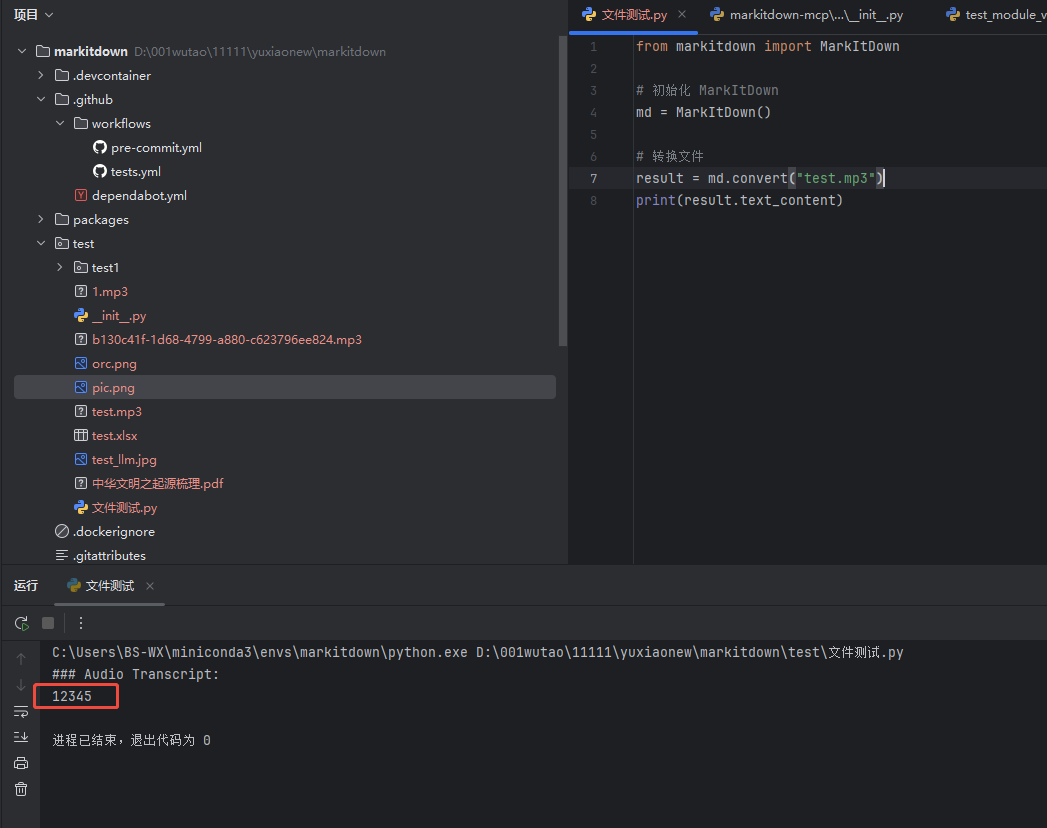Click the Python icon of __init__.py
Viewport: 1047px width, 828px height.
[81, 316]
